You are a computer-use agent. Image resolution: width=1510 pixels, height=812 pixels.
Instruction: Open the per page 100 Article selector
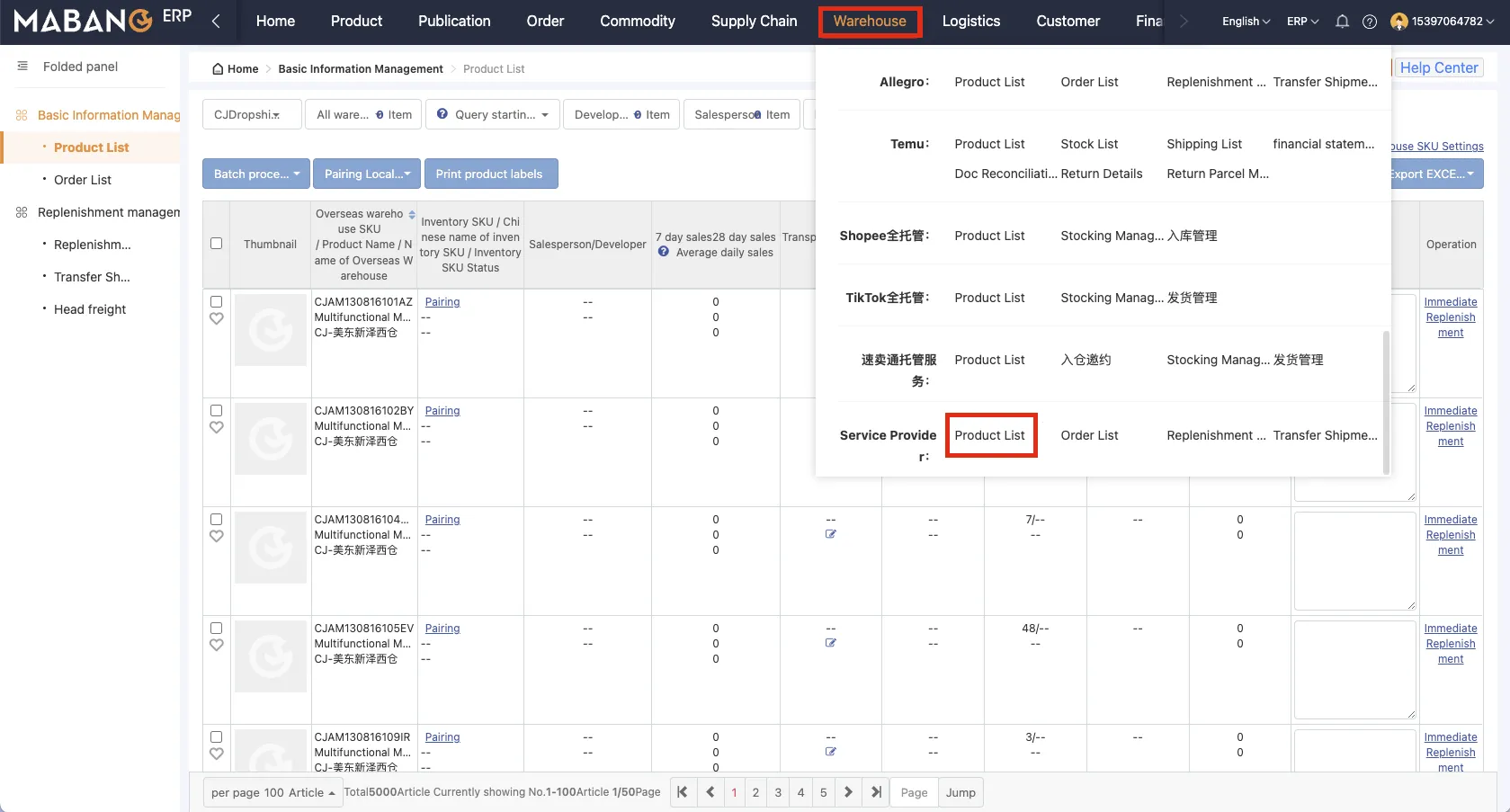(x=273, y=793)
